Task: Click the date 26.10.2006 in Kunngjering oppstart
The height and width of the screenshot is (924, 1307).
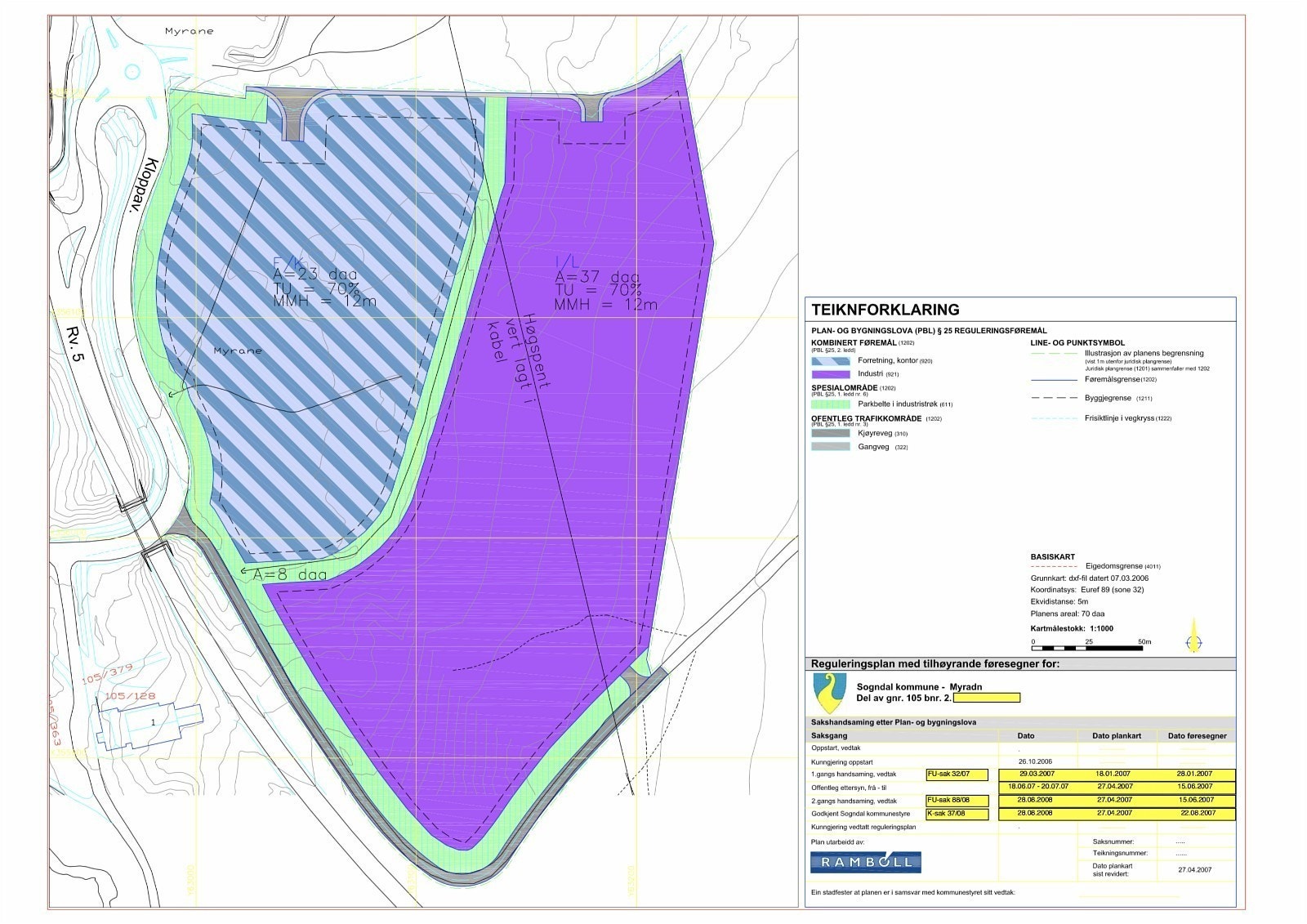Action: point(1036,761)
